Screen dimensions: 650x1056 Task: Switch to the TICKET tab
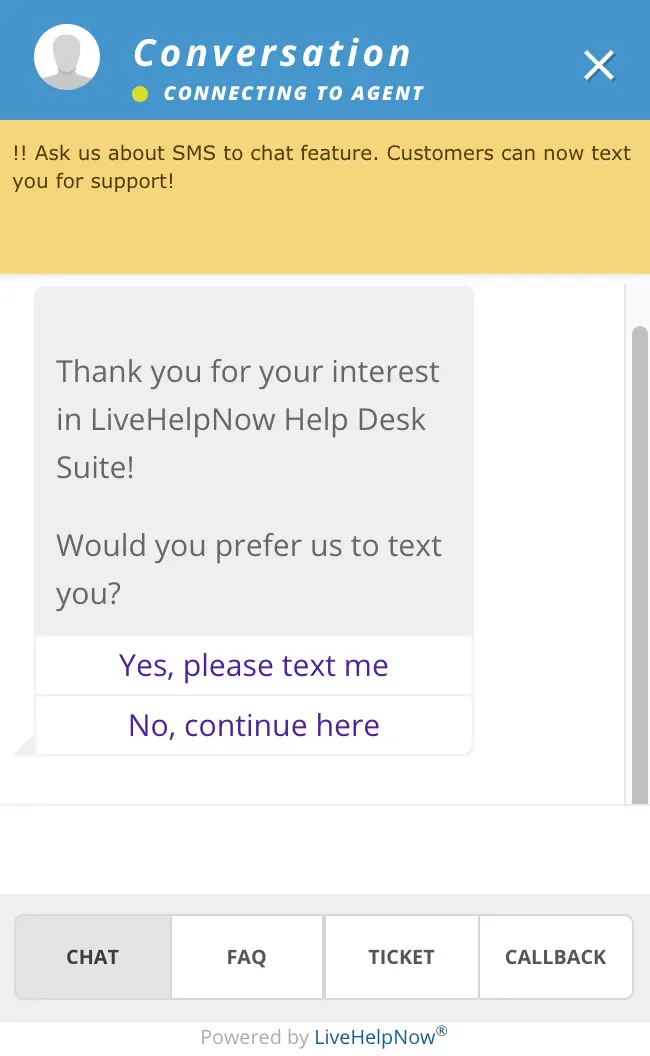(x=401, y=957)
